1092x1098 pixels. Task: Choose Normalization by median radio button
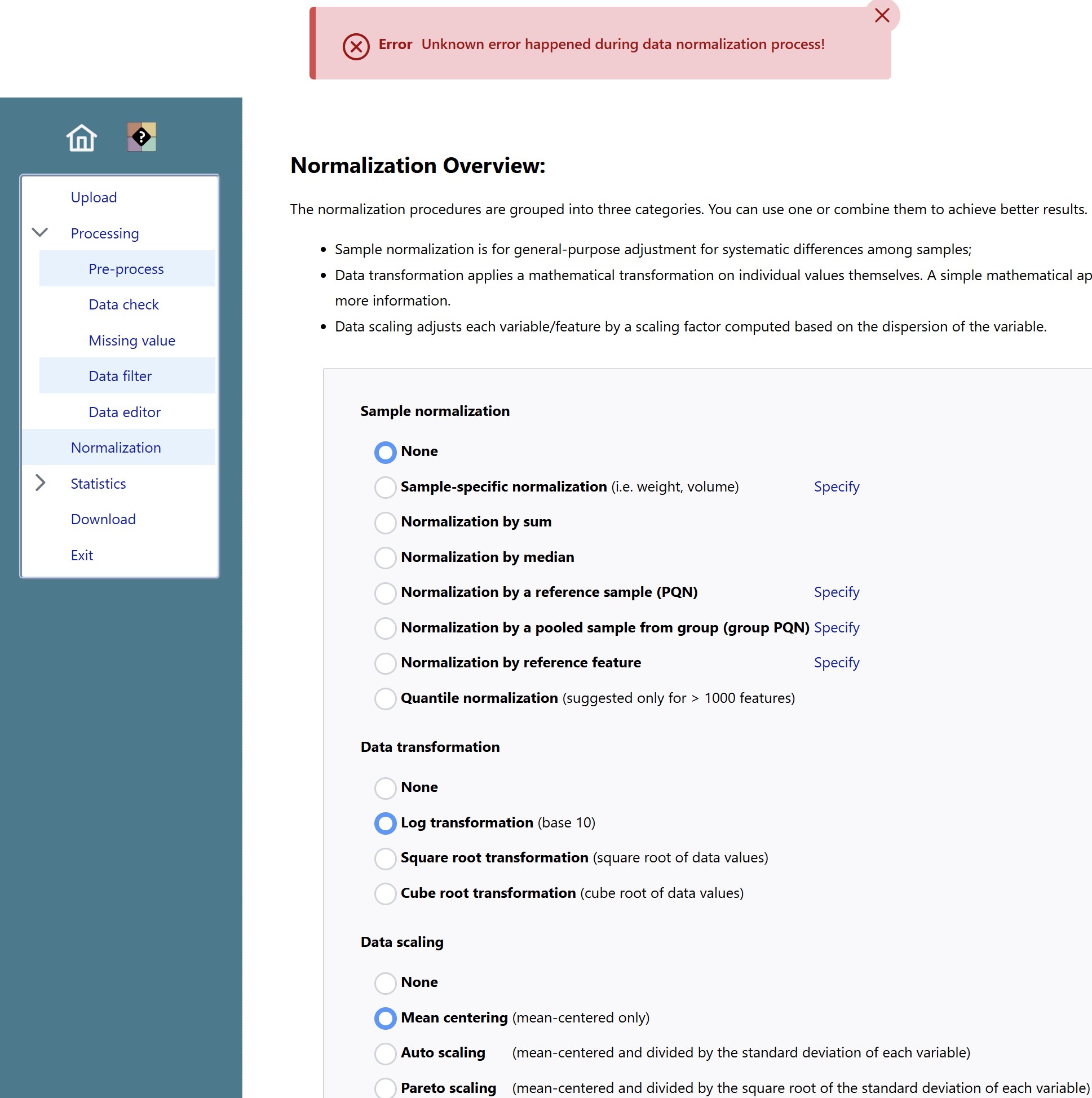[385, 557]
